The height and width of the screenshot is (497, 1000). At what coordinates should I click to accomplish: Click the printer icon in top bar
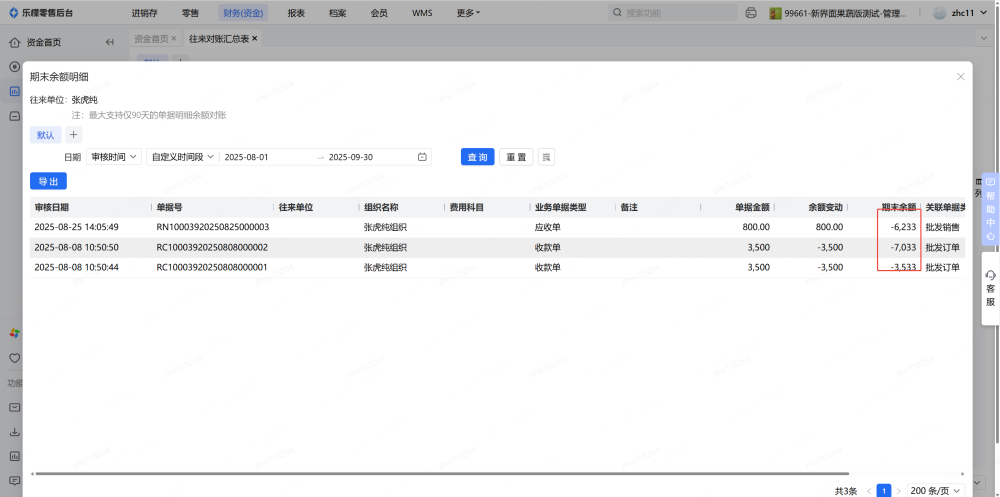click(751, 13)
